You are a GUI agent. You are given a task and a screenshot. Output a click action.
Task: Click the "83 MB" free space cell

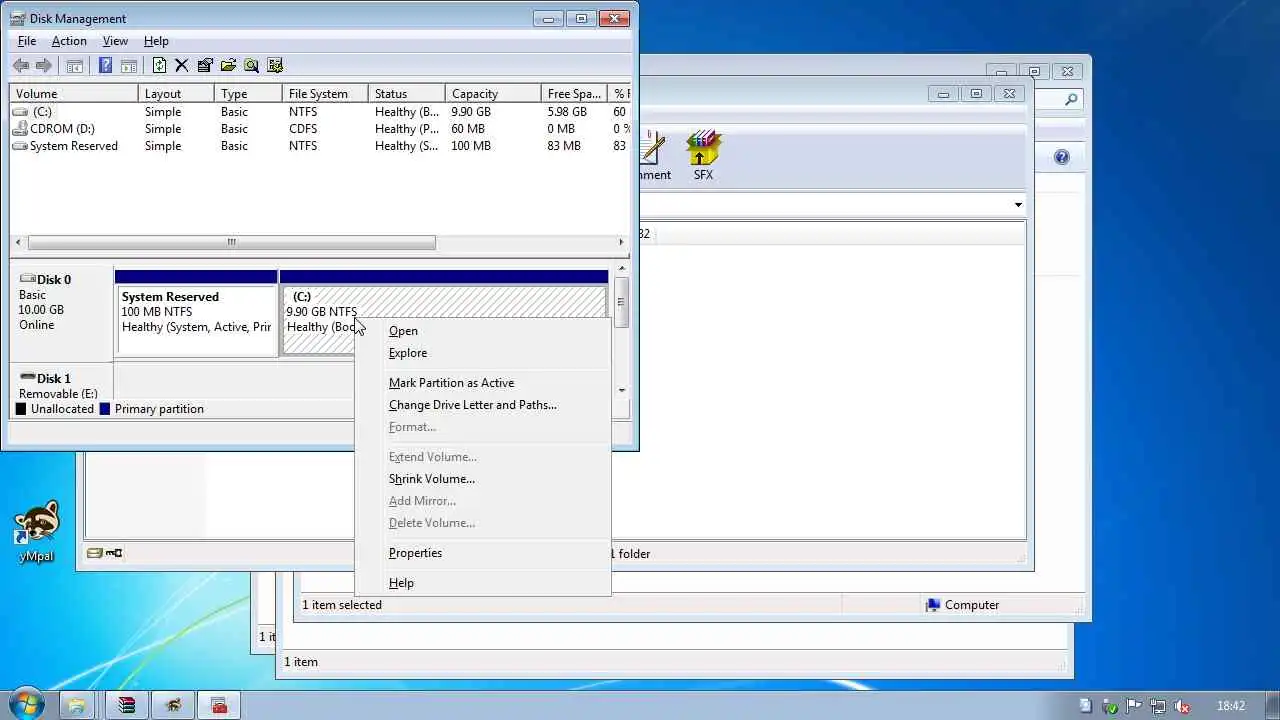click(564, 146)
